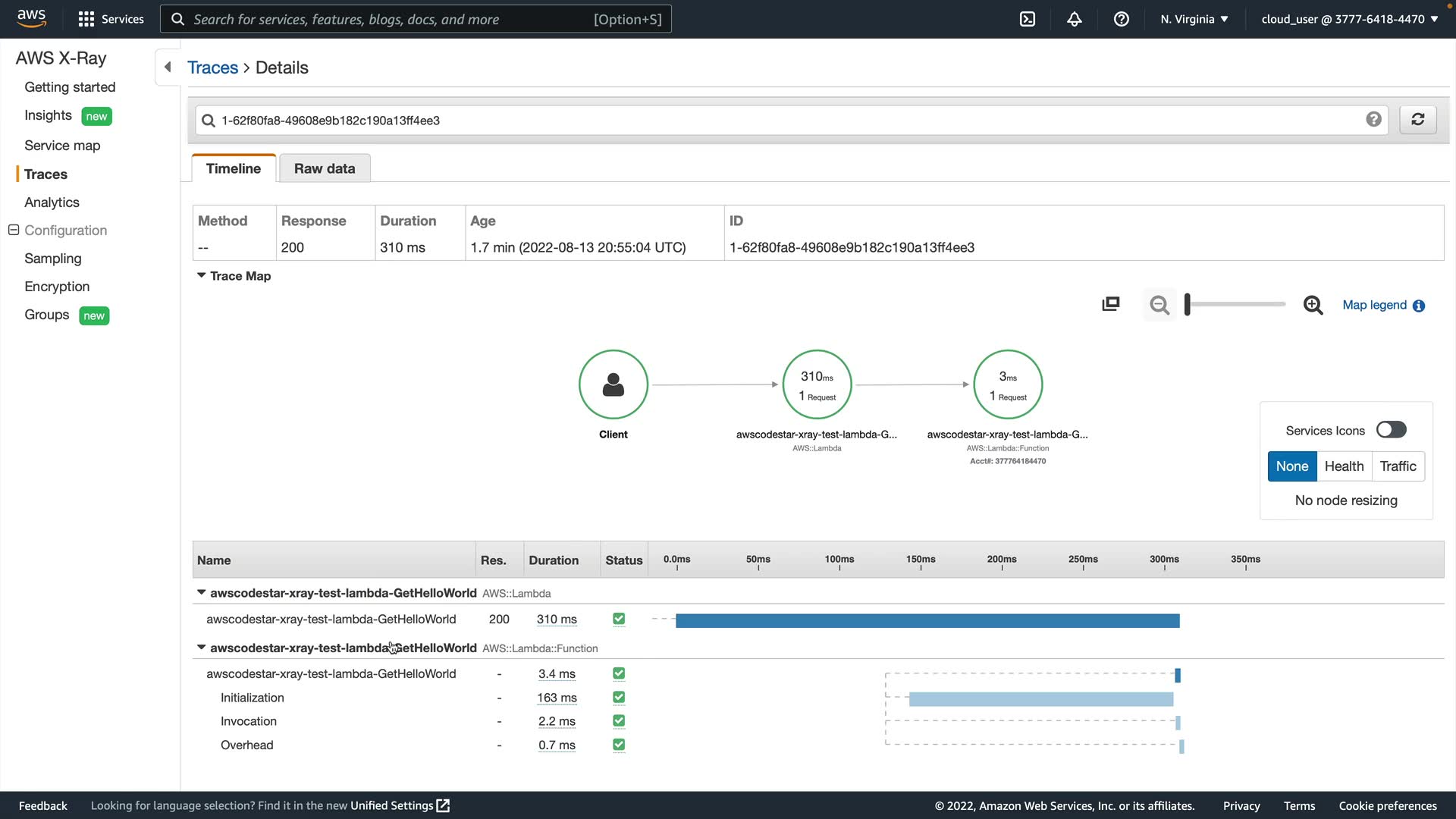Collapse the Trace Map section

202,275
